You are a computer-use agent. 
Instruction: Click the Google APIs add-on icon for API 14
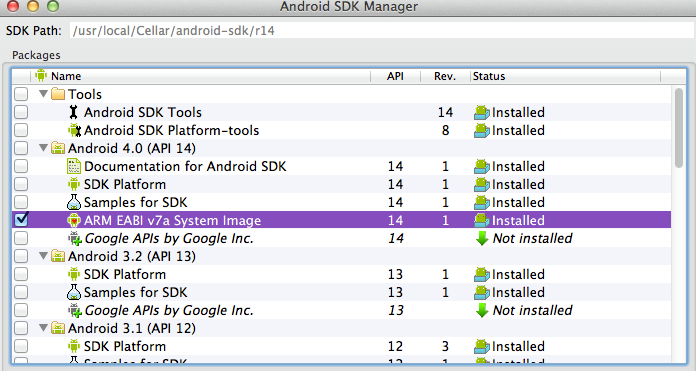click(75, 239)
